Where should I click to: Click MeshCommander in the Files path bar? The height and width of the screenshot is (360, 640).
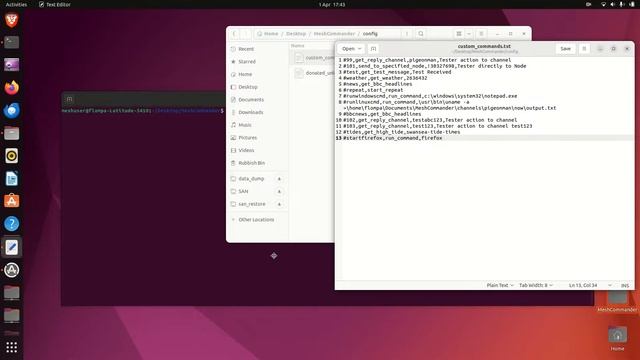point(334,33)
